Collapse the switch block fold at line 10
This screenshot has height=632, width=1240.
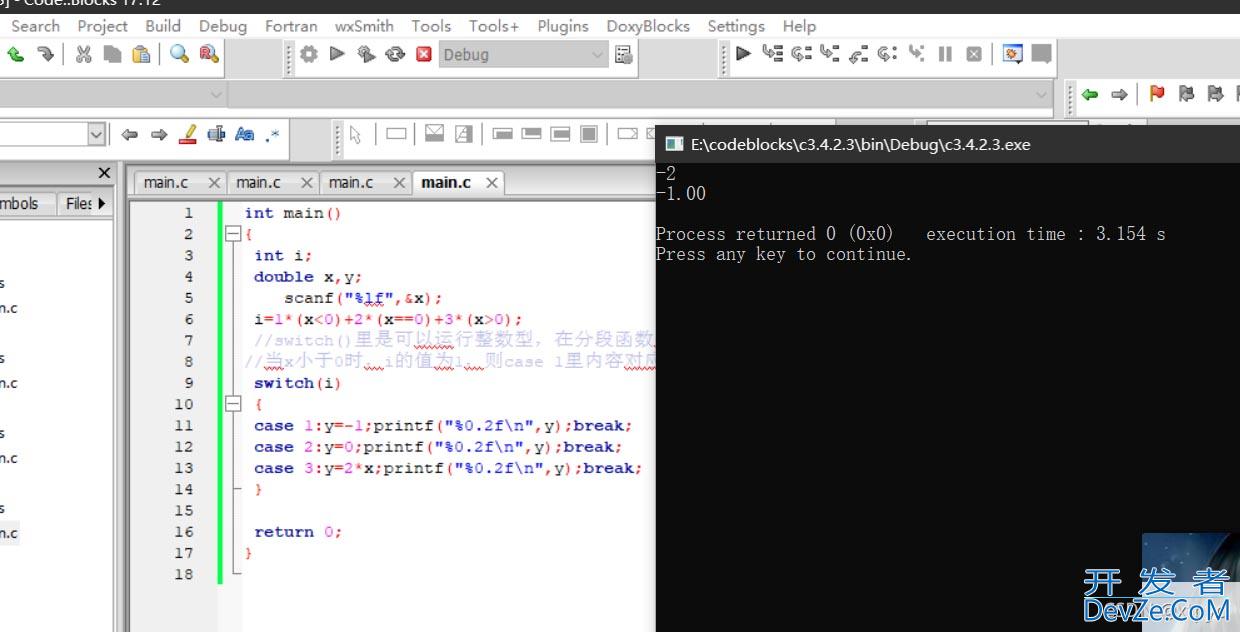pyautogui.click(x=233, y=404)
